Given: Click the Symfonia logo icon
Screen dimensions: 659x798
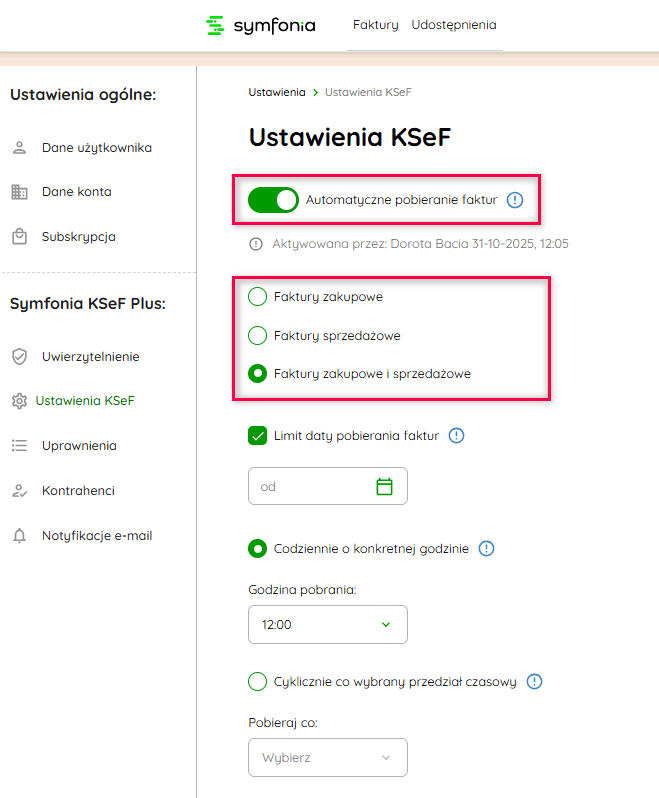Looking at the screenshot, I should click(215, 25).
